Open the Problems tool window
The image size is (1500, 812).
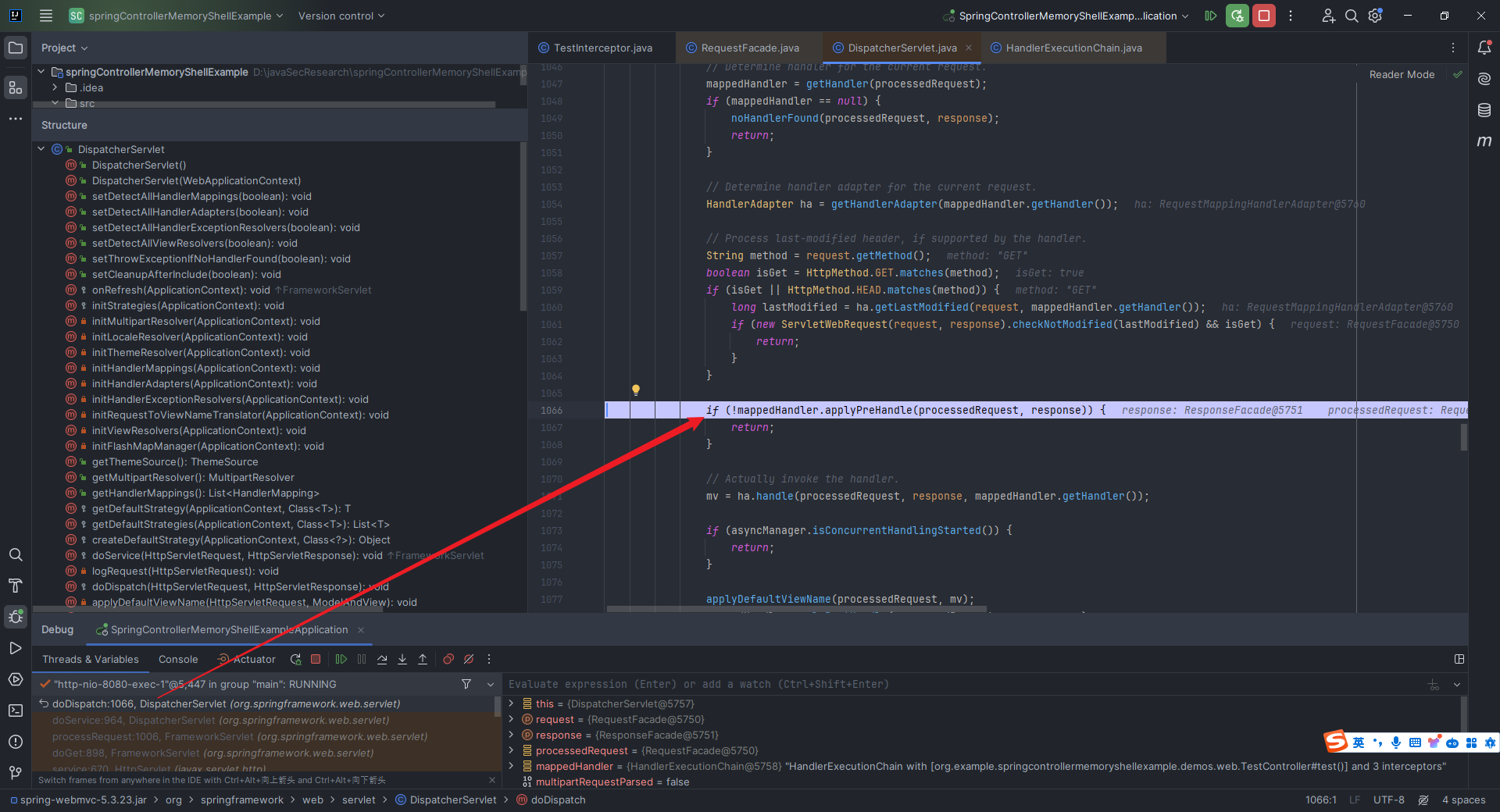coord(16,742)
